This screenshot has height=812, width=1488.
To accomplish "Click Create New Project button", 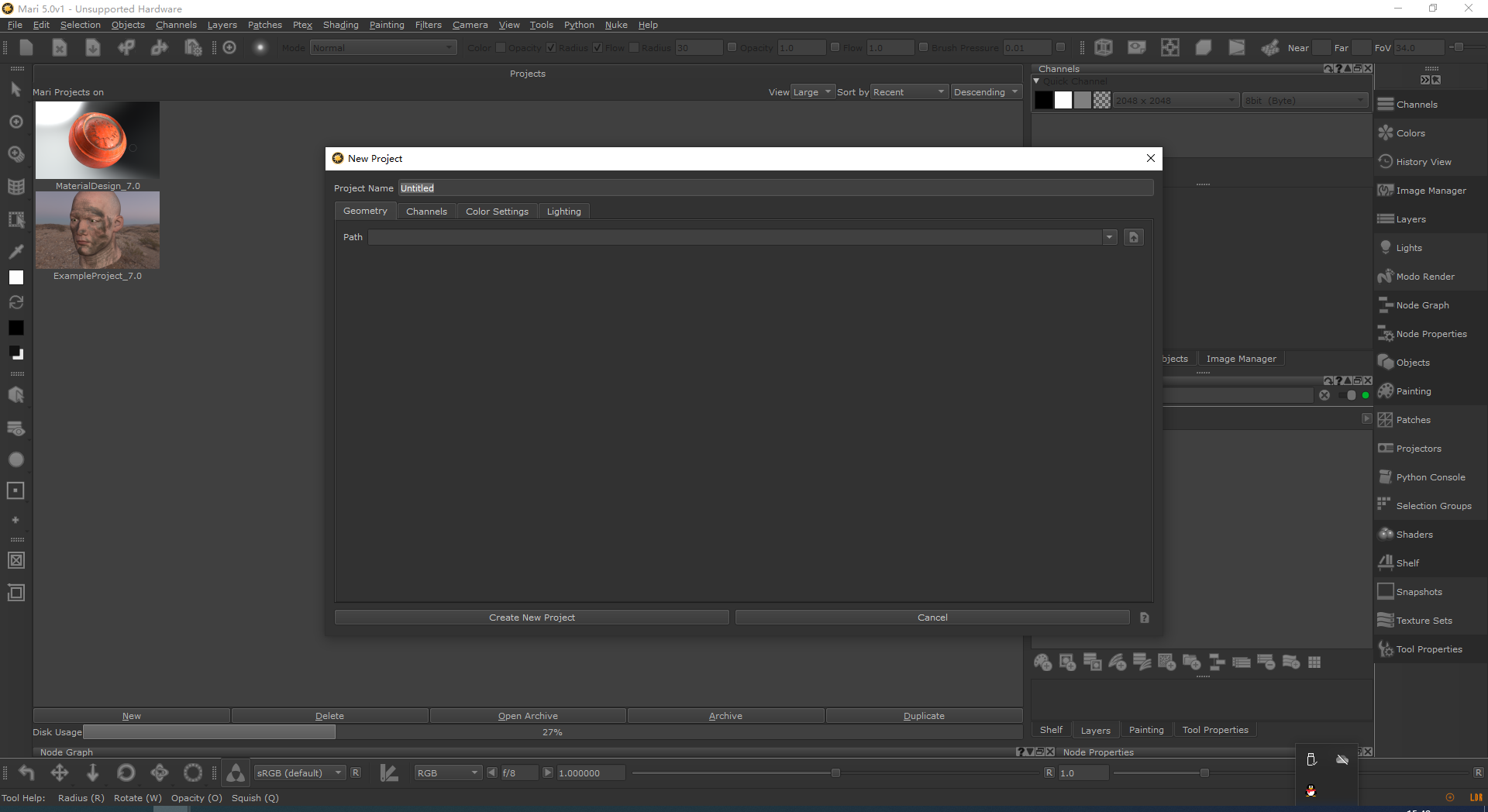I will (x=532, y=618).
